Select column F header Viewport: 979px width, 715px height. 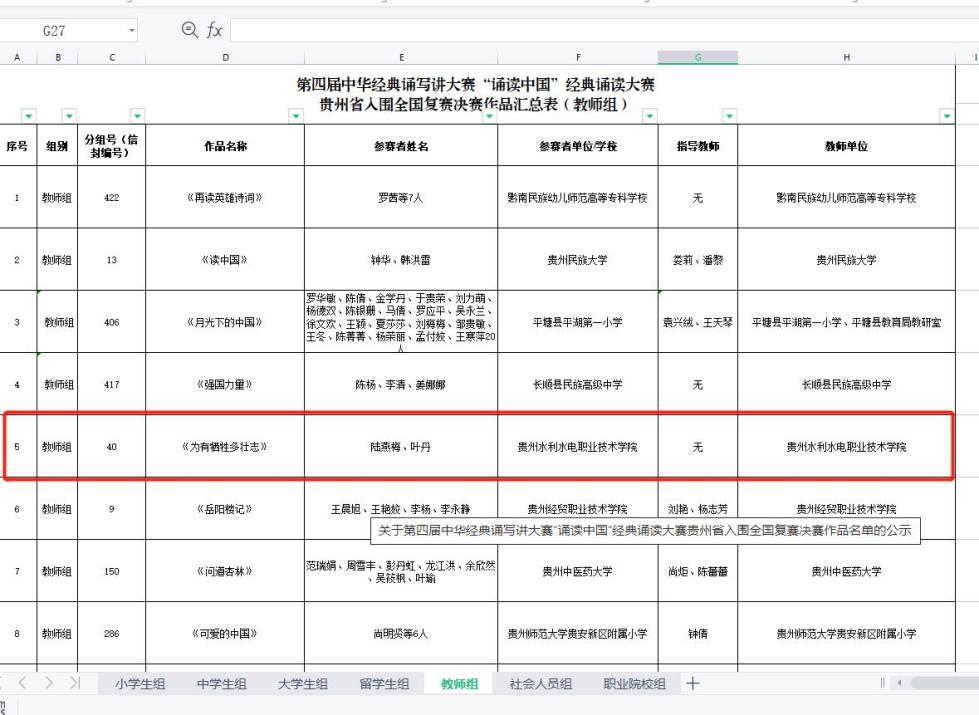coord(578,57)
